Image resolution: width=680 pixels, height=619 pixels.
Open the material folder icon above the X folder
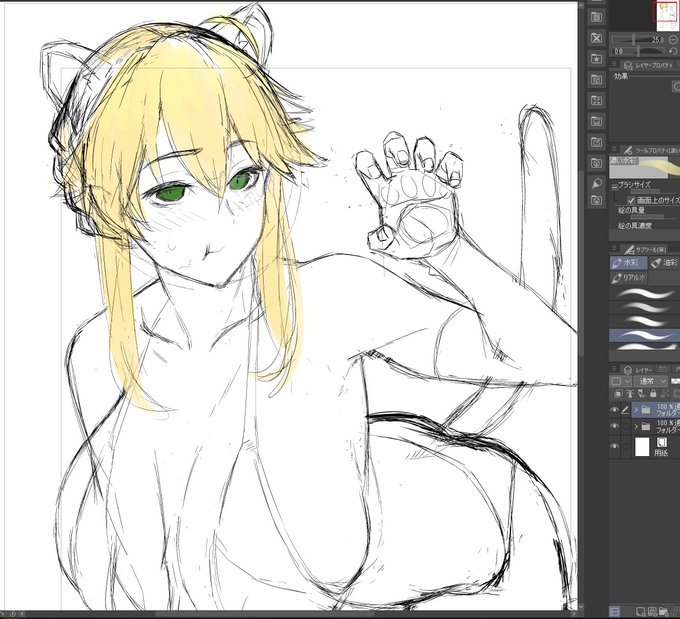coord(597,17)
